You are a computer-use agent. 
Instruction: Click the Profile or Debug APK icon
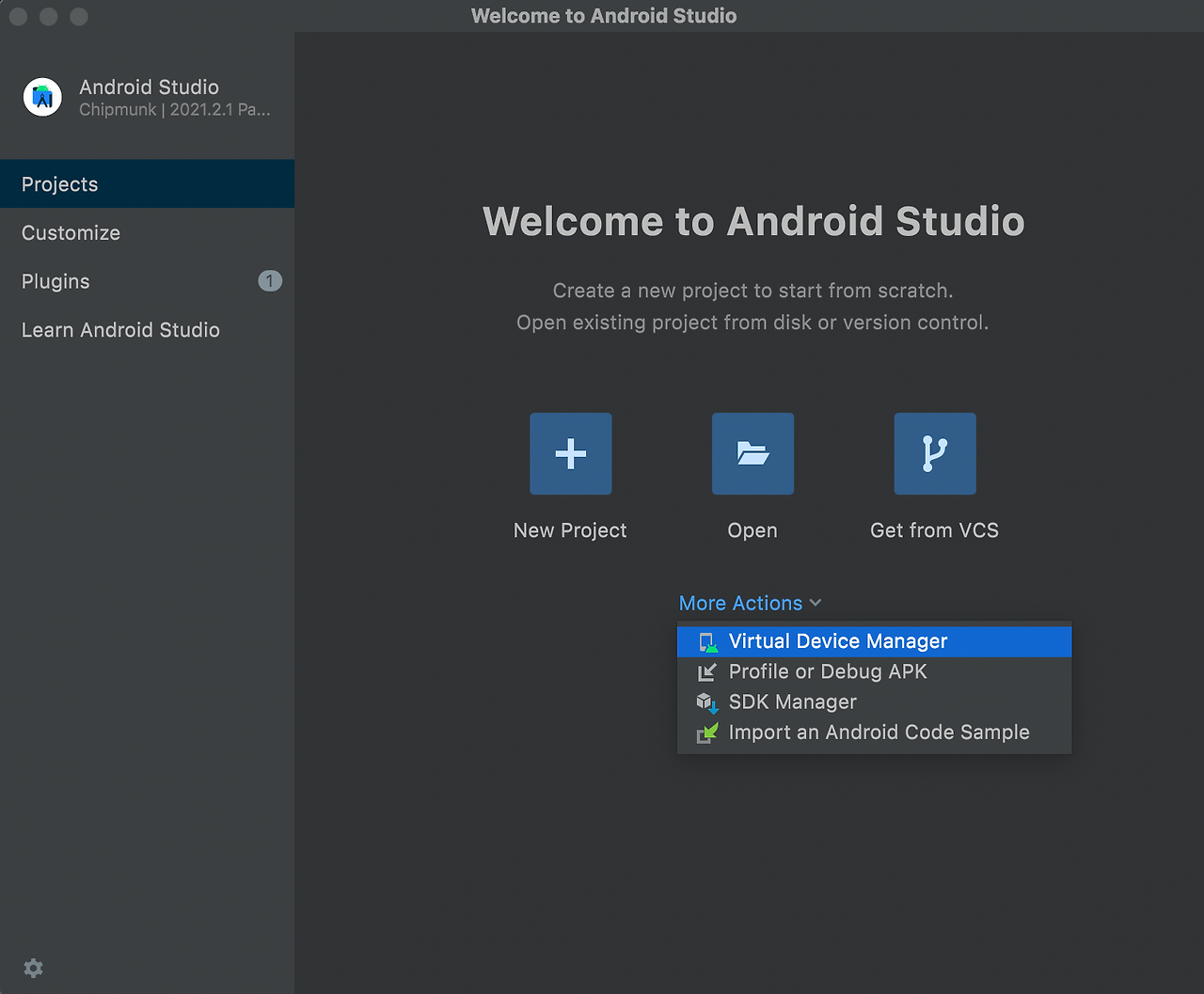pyautogui.click(x=706, y=672)
